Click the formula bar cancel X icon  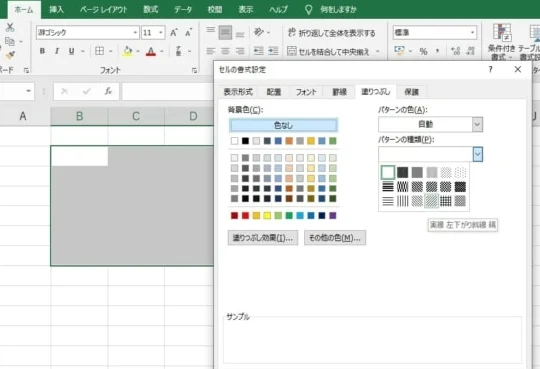(x=64, y=91)
